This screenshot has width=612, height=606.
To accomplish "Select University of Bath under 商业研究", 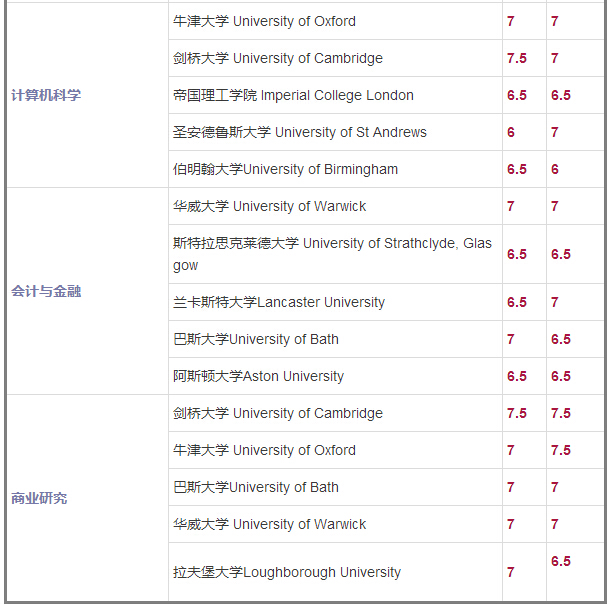I will 256,487.
